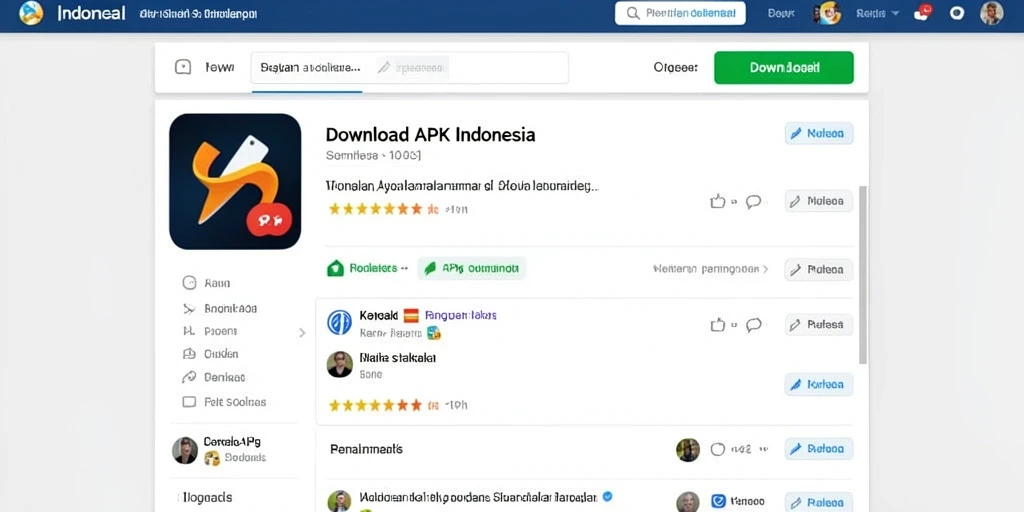Click comment bubble on the Kercald review
Viewport: 1024px width, 512px height.
(x=754, y=325)
